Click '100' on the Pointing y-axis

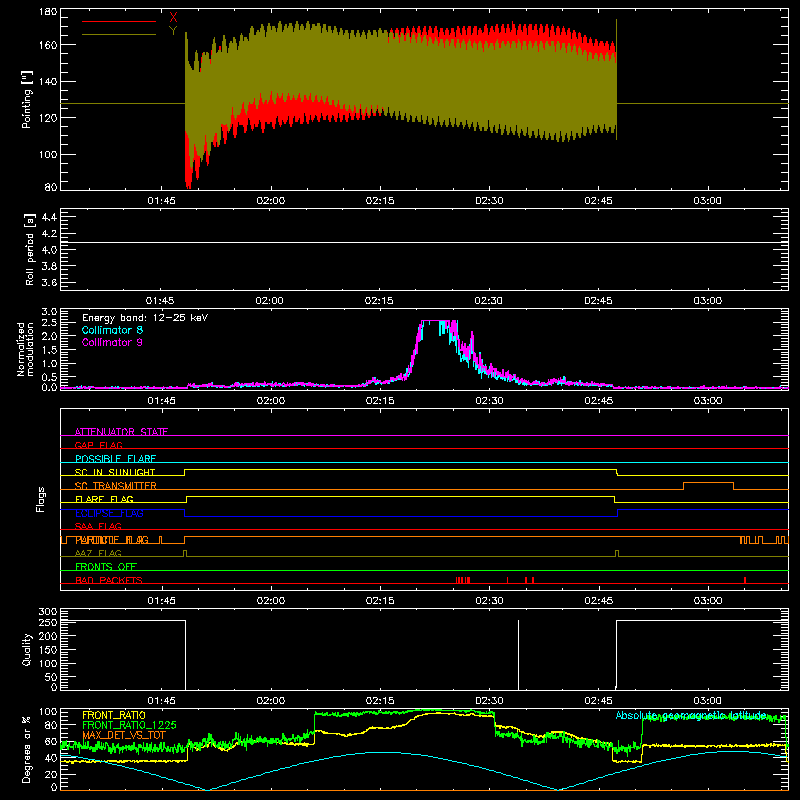point(48,154)
